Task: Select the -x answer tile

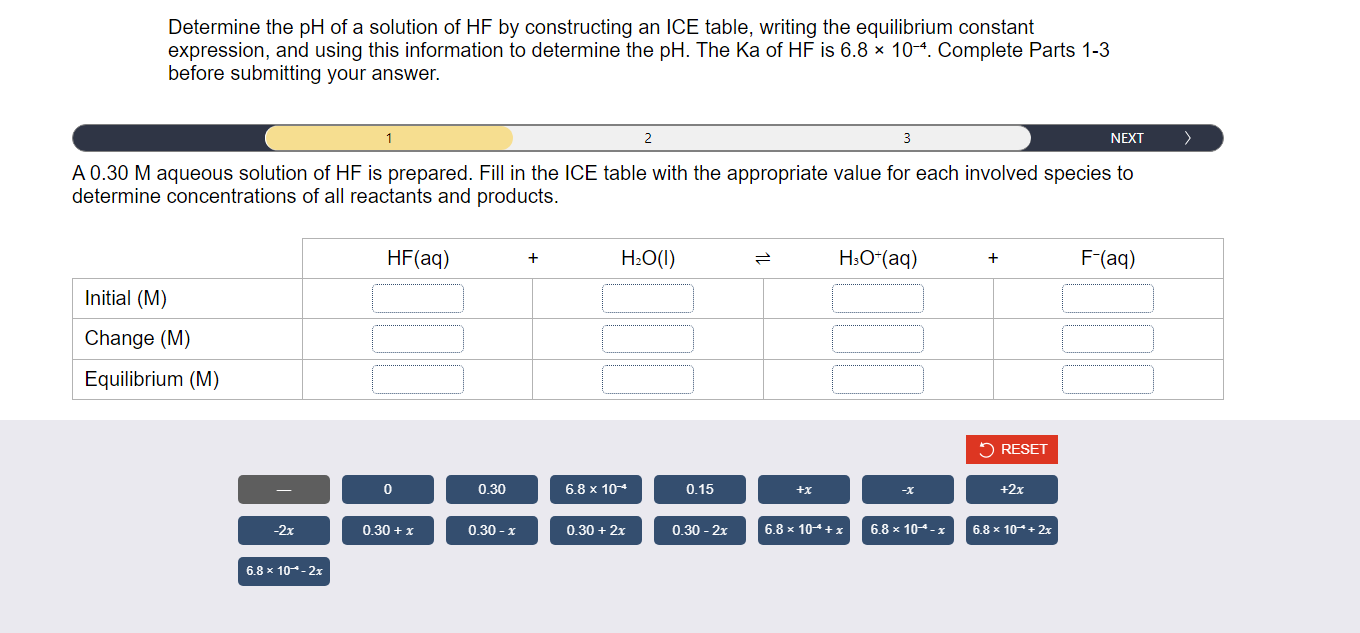Action: 908,489
